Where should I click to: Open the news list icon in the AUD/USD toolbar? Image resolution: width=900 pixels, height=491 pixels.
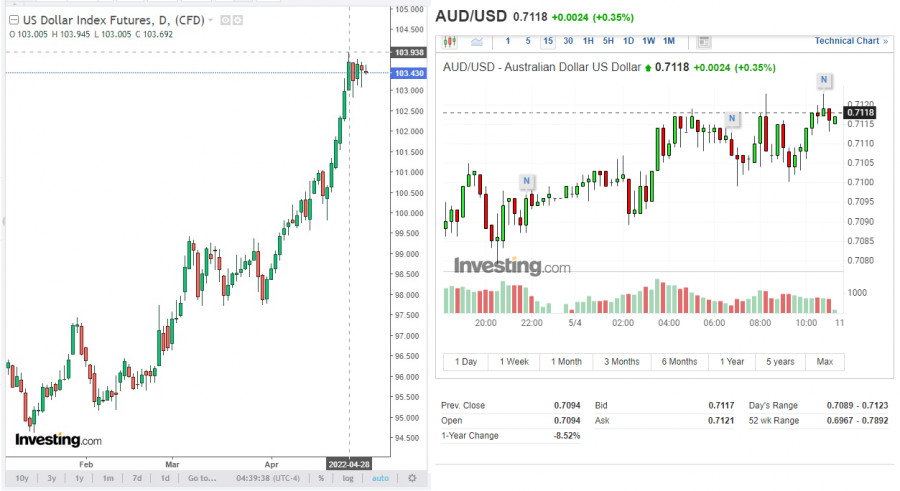pos(704,41)
